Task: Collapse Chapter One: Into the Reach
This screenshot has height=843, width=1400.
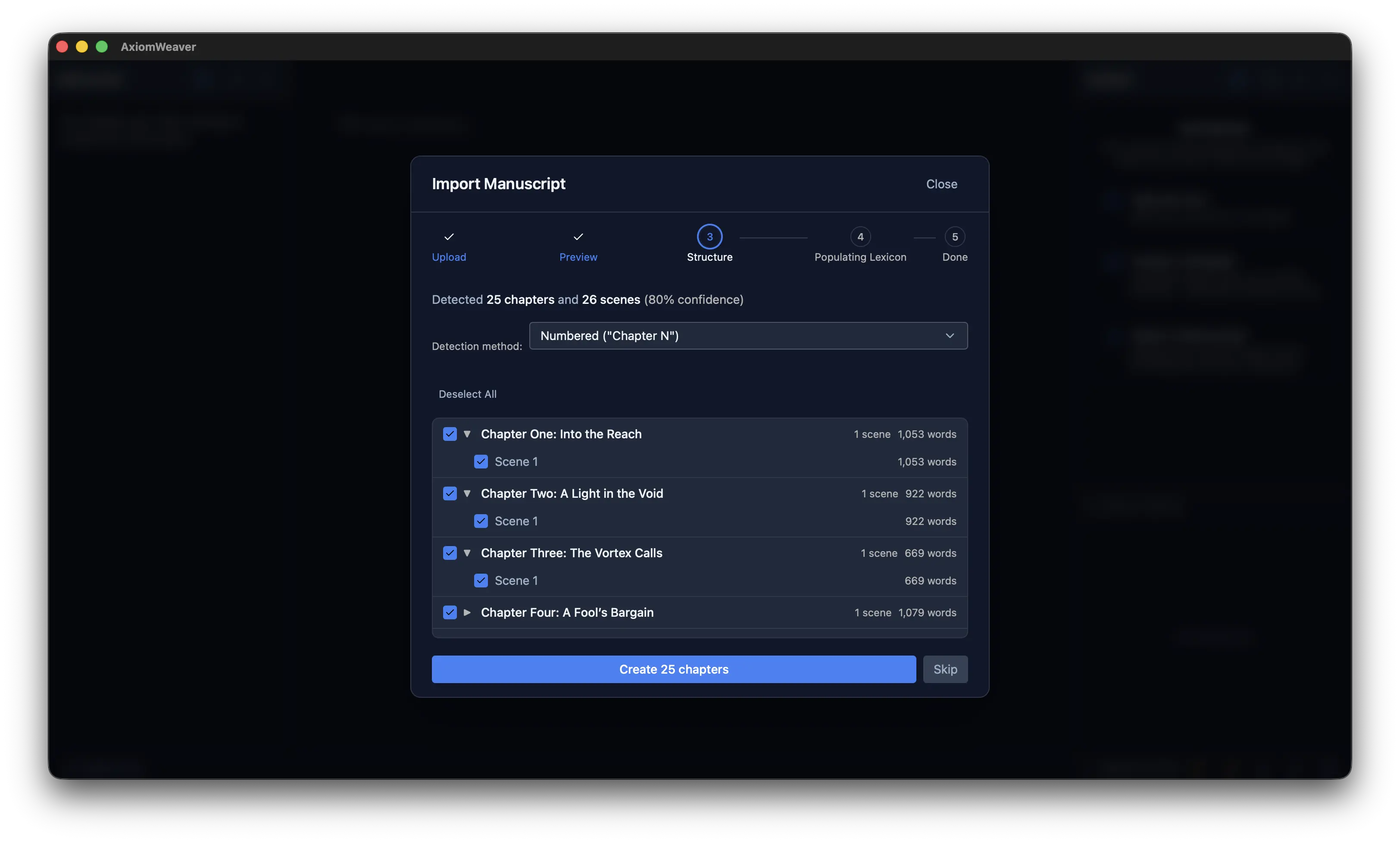Action: 467,434
